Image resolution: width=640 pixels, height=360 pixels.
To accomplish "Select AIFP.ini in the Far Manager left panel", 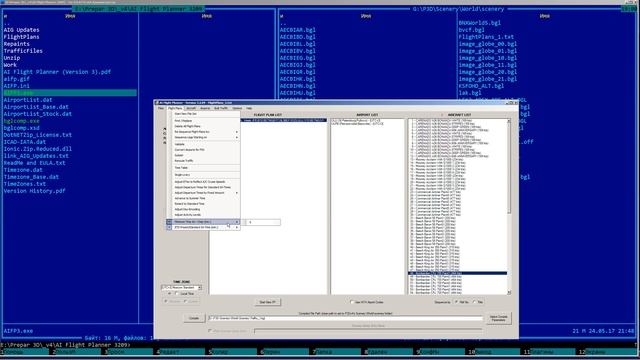I will [x=17, y=86].
